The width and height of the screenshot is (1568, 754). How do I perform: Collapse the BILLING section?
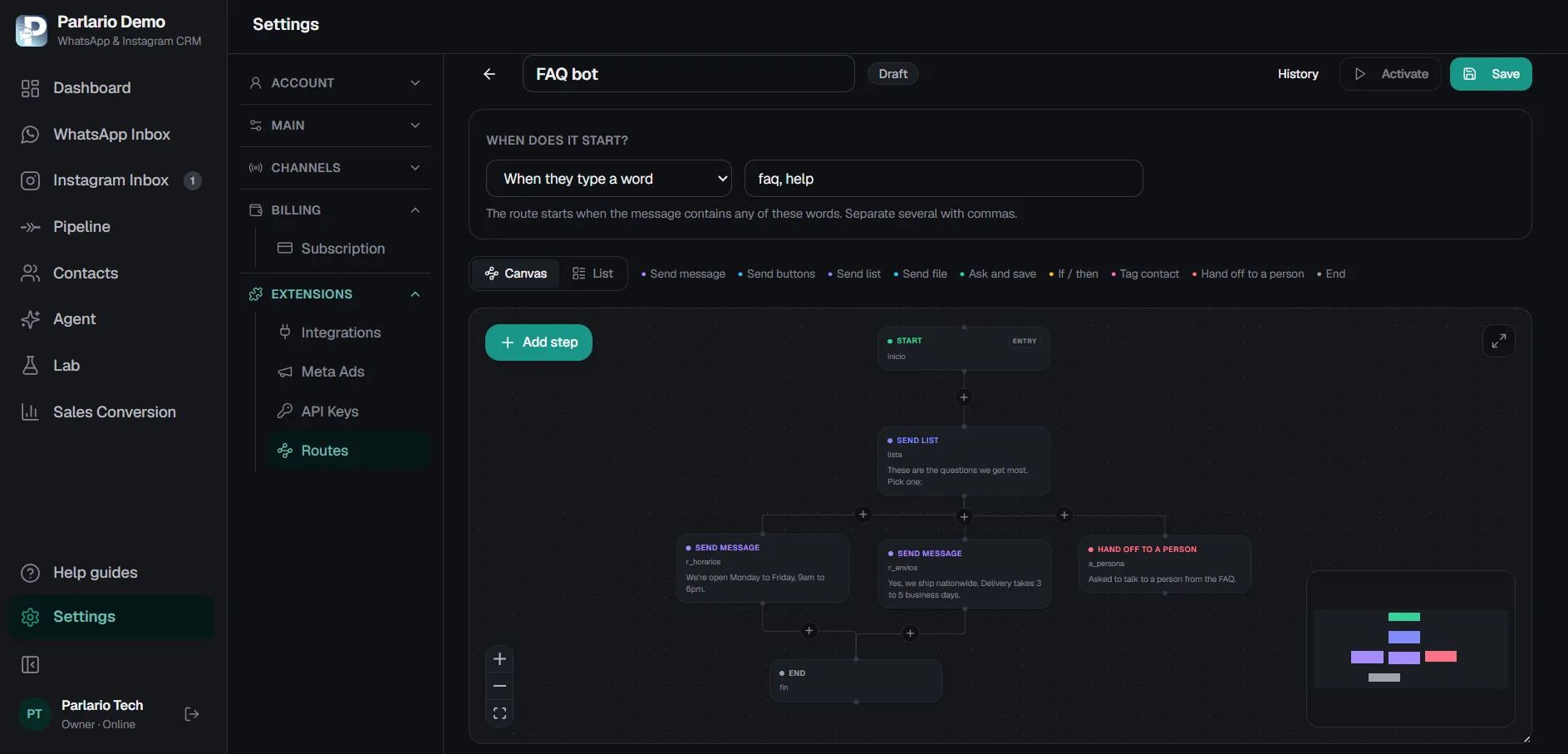coord(335,210)
